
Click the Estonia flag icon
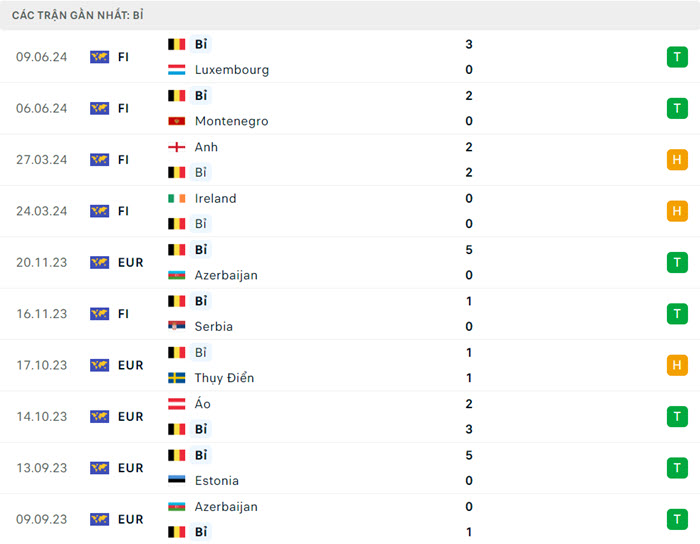tap(177, 480)
